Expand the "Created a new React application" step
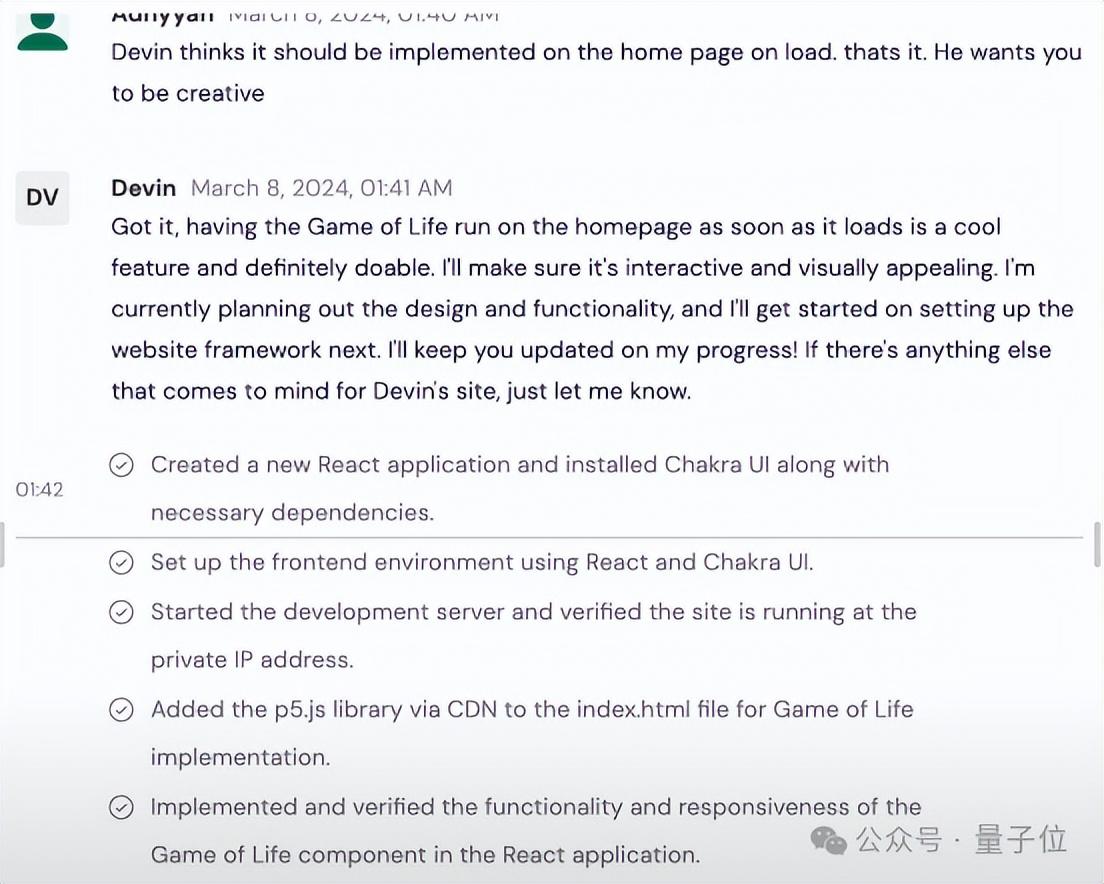Screen dimensions: 1104x884 point(519,465)
